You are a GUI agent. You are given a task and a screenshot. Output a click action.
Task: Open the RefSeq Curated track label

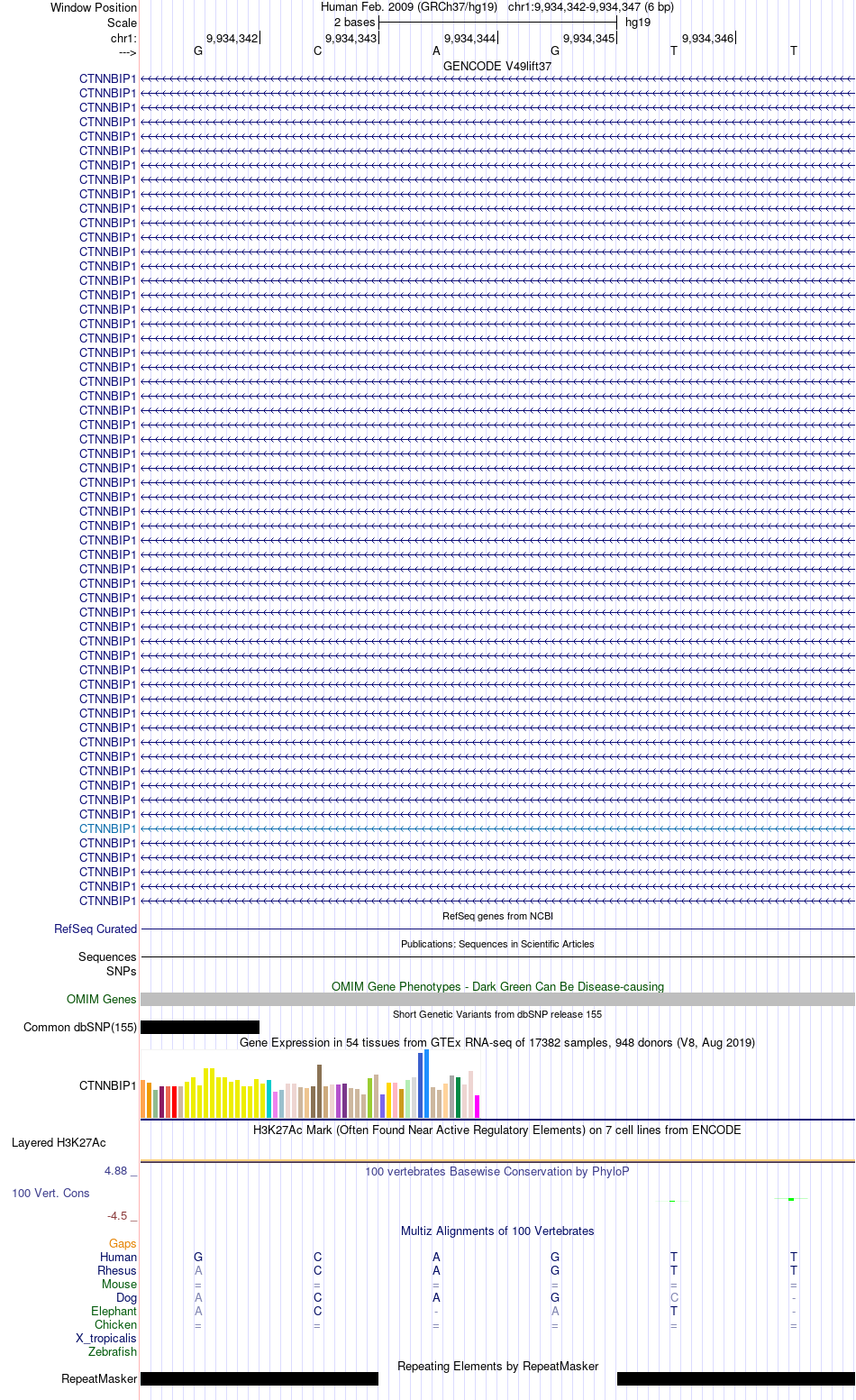click(96, 929)
